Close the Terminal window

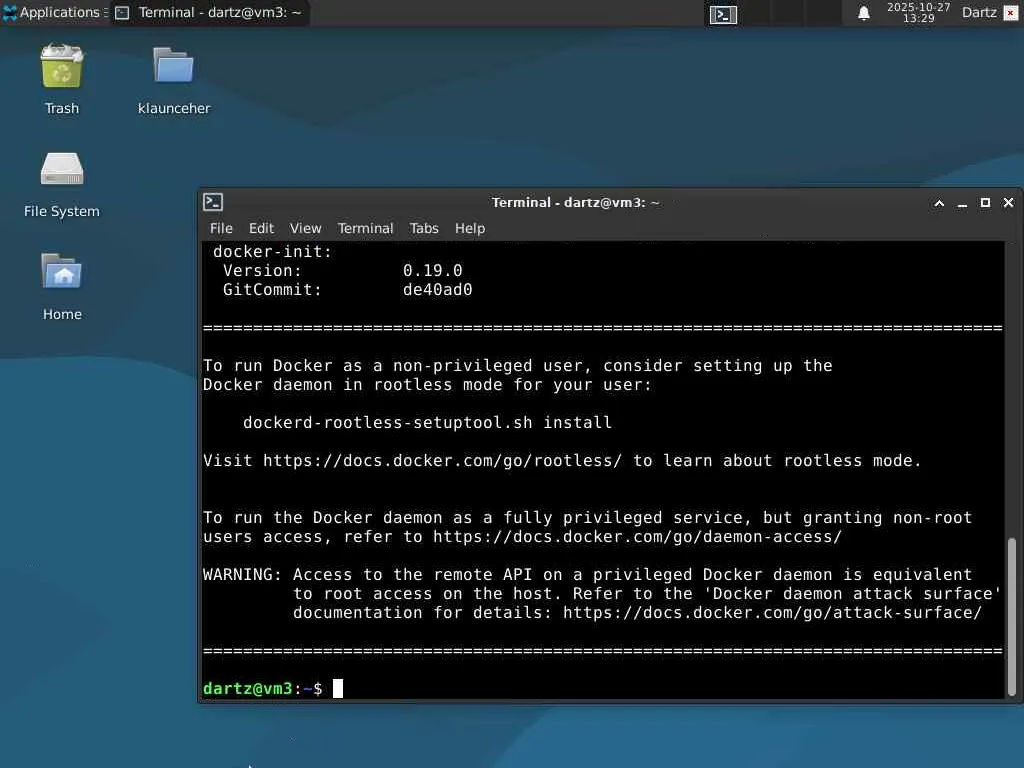pyautogui.click(x=1008, y=203)
